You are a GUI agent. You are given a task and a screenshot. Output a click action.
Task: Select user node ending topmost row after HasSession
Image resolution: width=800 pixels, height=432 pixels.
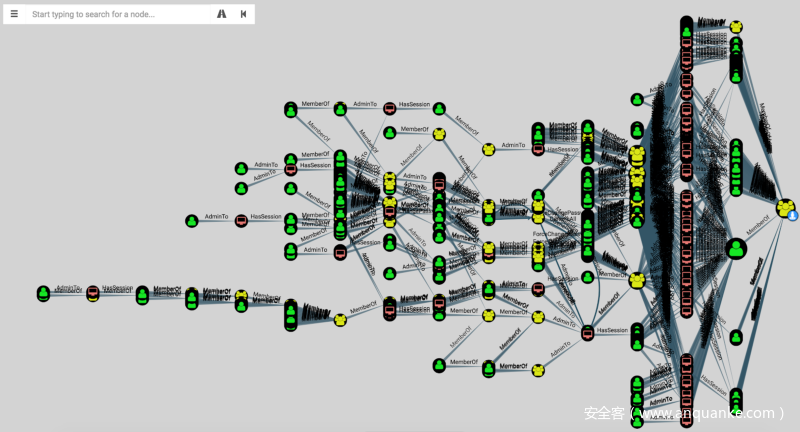point(439,108)
